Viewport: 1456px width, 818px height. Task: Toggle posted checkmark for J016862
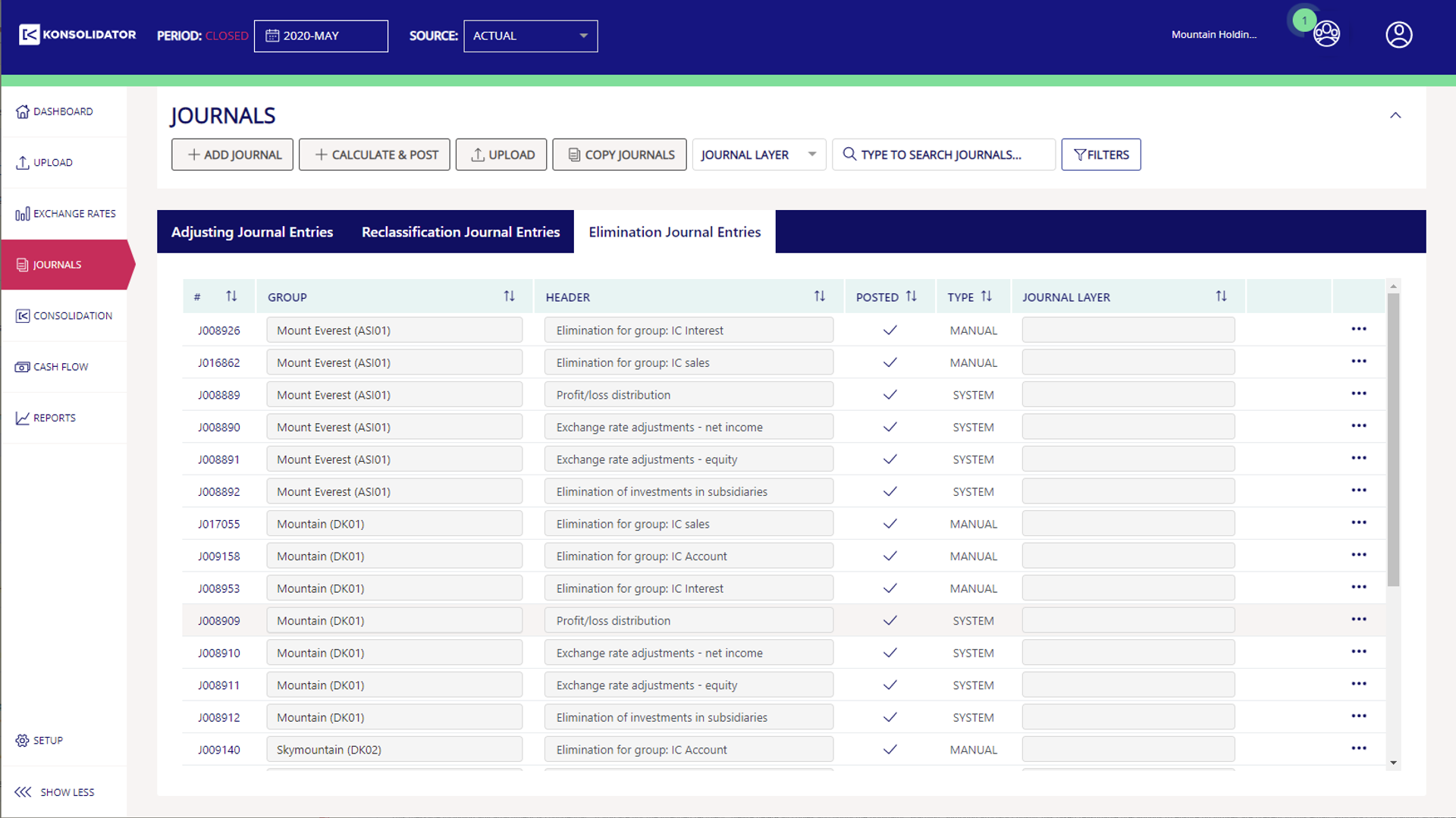point(890,362)
